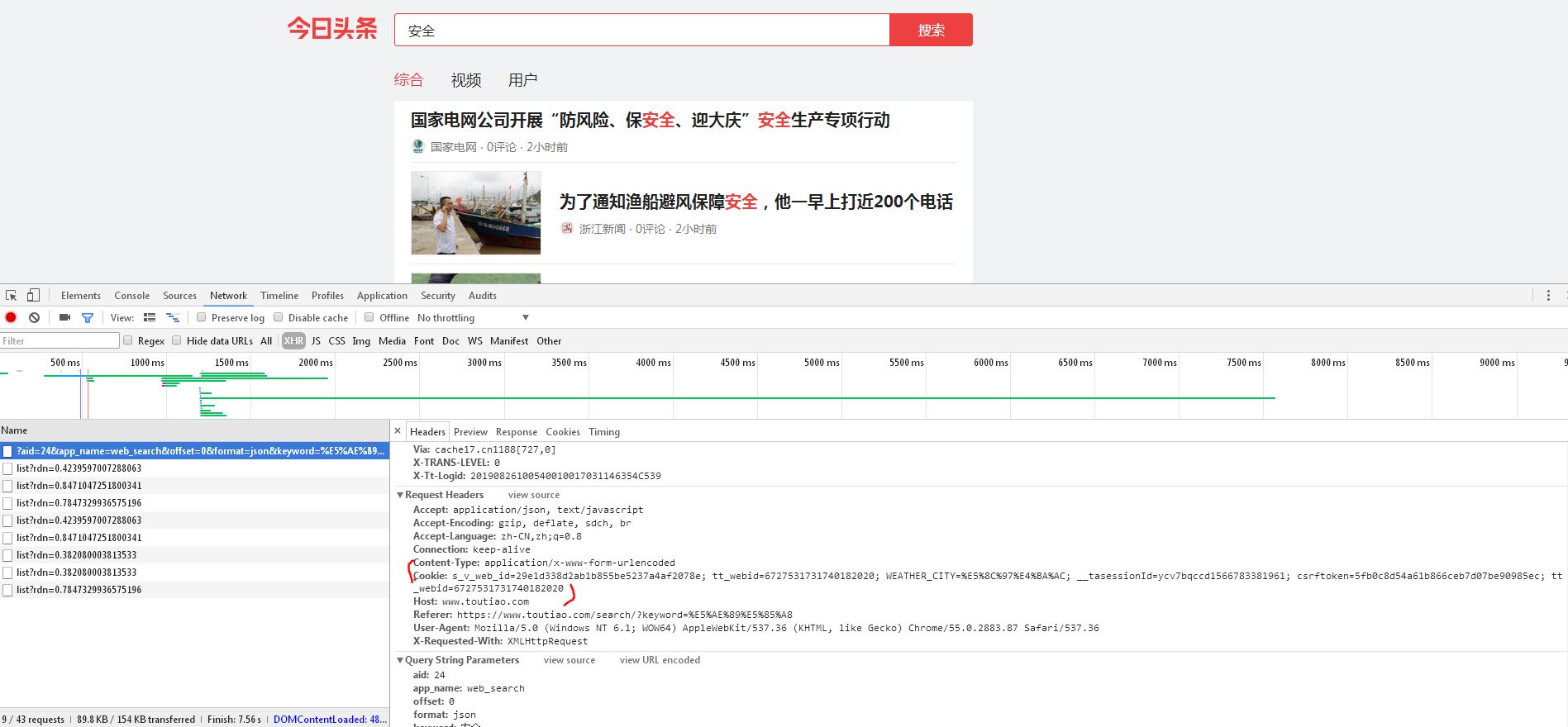Filter requests by Other type
This screenshot has height=727, width=1568.
click(549, 340)
